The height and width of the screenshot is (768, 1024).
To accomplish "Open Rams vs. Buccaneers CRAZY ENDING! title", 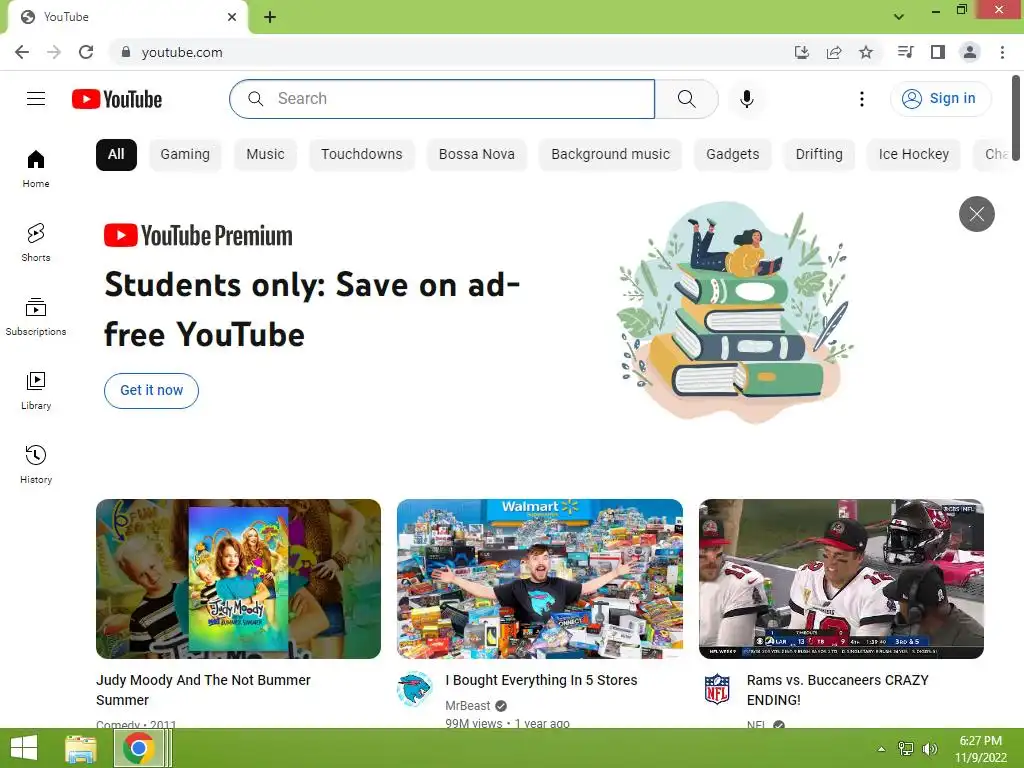I will point(837,690).
